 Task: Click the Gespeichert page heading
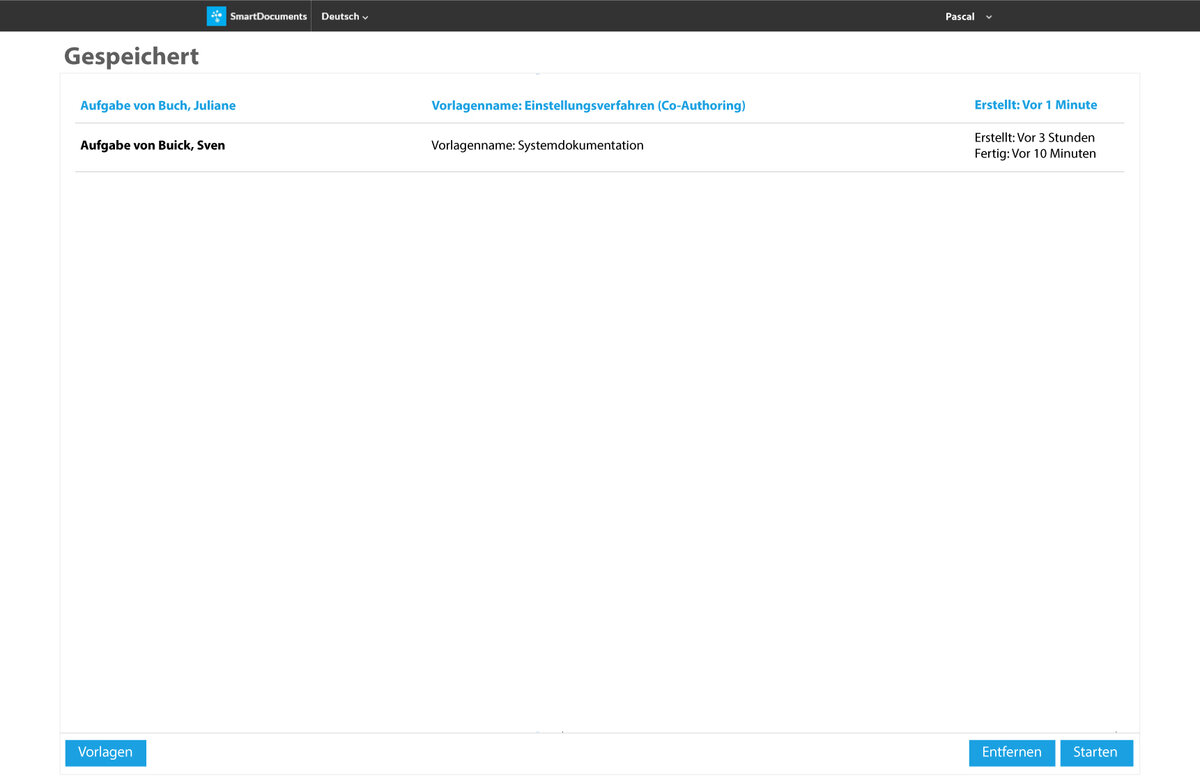[x=131, y=56]
